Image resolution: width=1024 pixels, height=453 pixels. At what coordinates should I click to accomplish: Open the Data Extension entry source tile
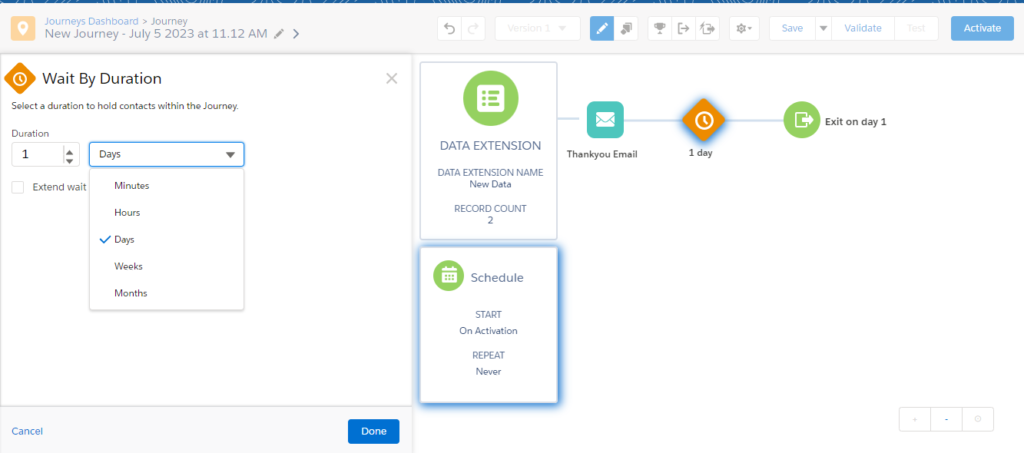coord(488,150)
